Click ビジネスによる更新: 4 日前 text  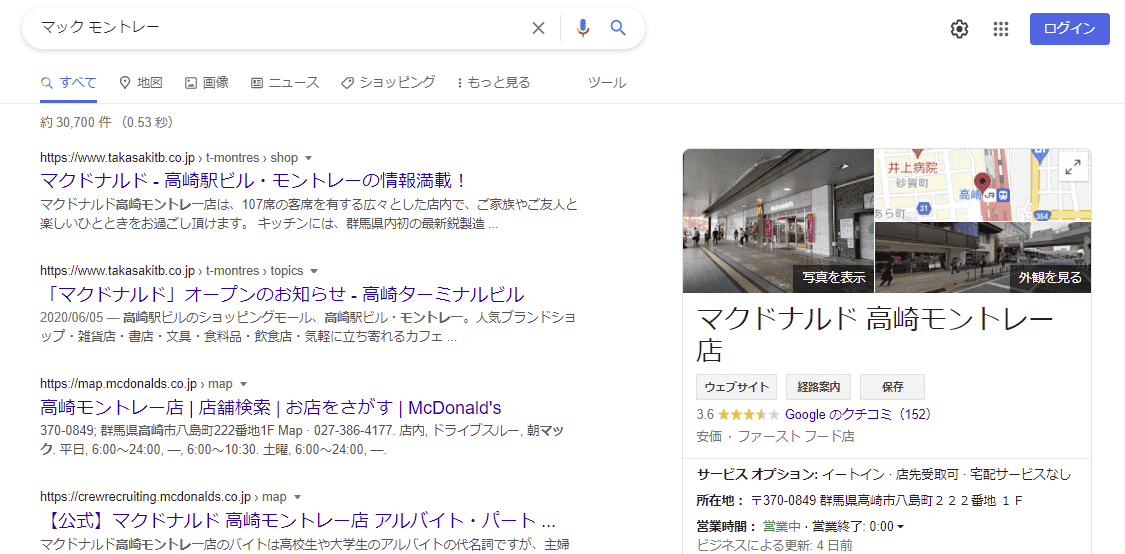click(774, 545)
